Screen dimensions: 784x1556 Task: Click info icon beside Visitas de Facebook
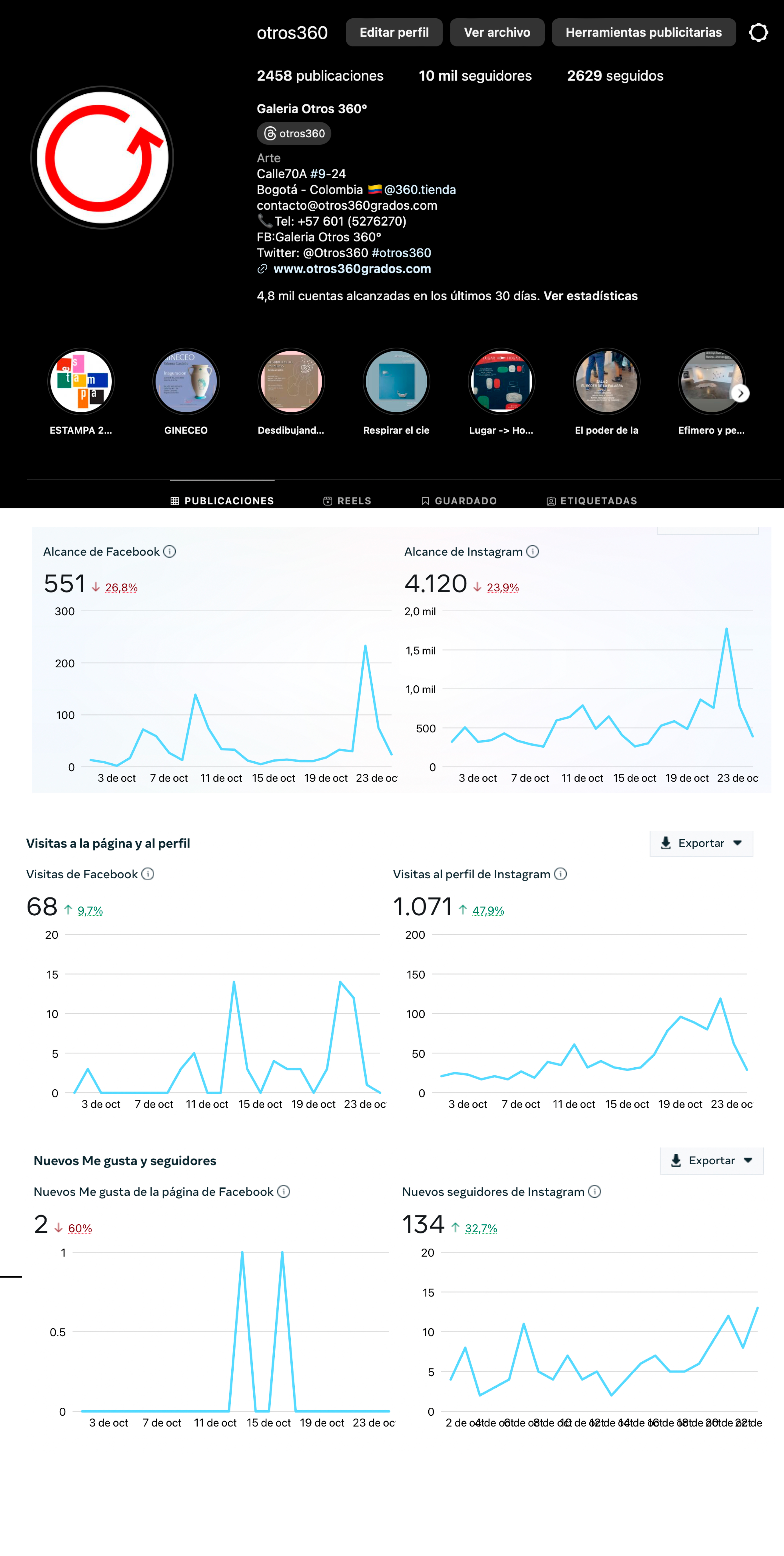[x=148, y=874]
